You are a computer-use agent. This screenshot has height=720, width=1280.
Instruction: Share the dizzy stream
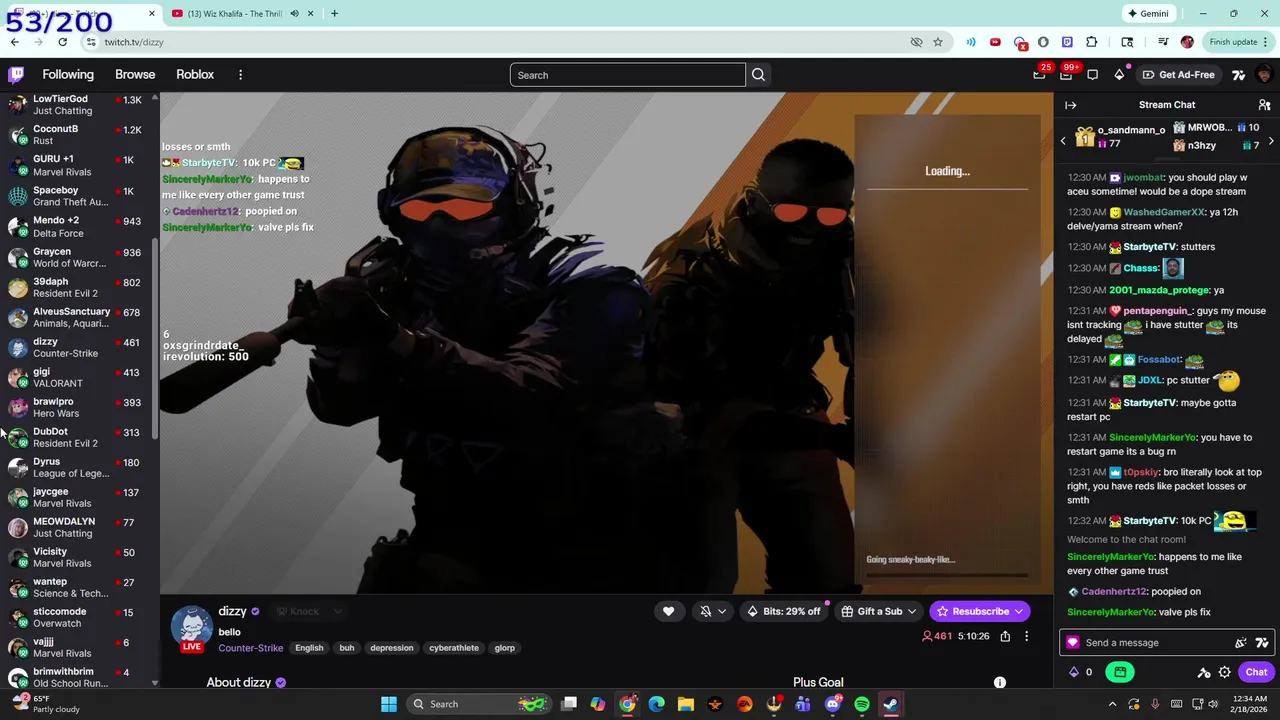coord(1005,636)
